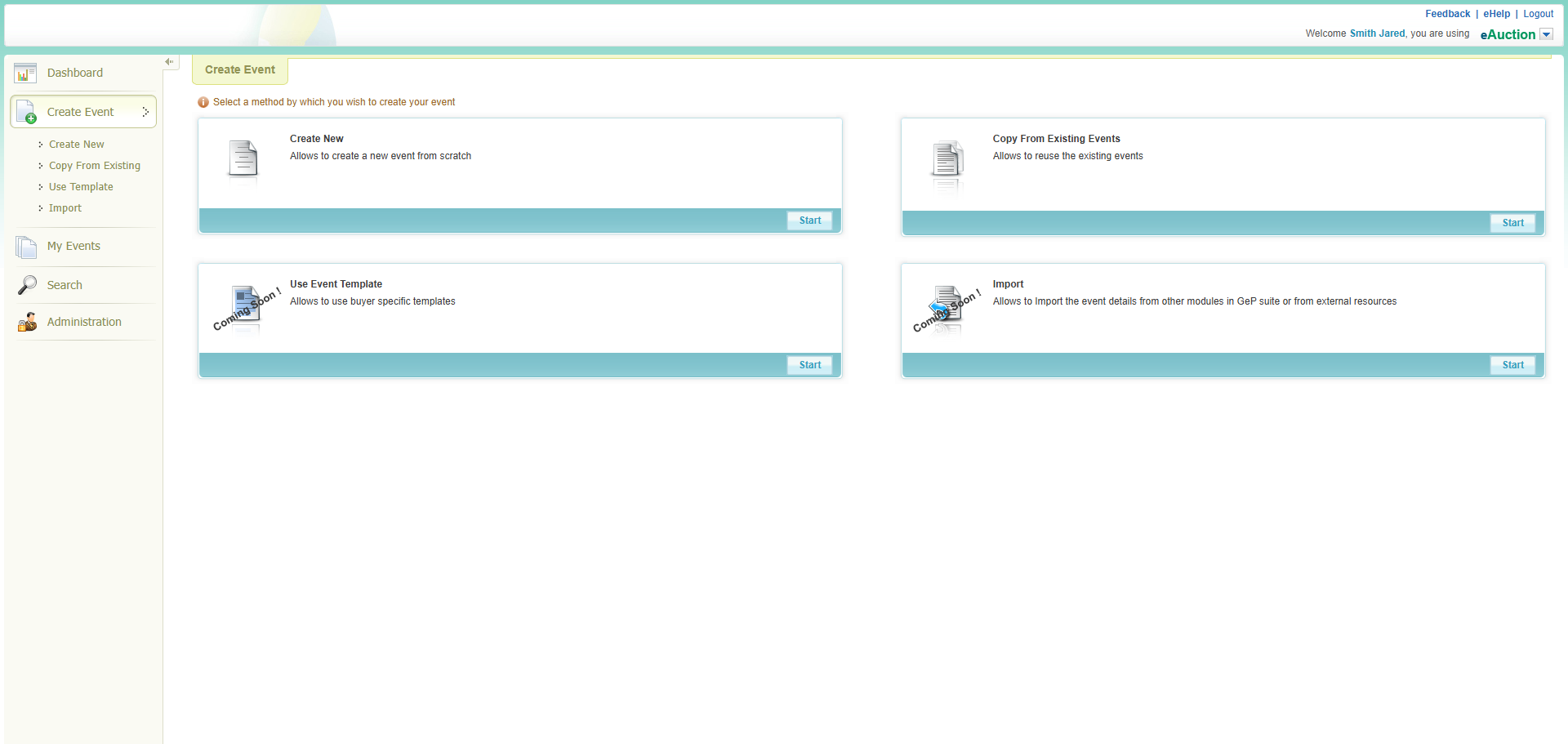Screen dimensions: 1568x744
Task: Log out using the Logout link
Action: click(1538, 14)
